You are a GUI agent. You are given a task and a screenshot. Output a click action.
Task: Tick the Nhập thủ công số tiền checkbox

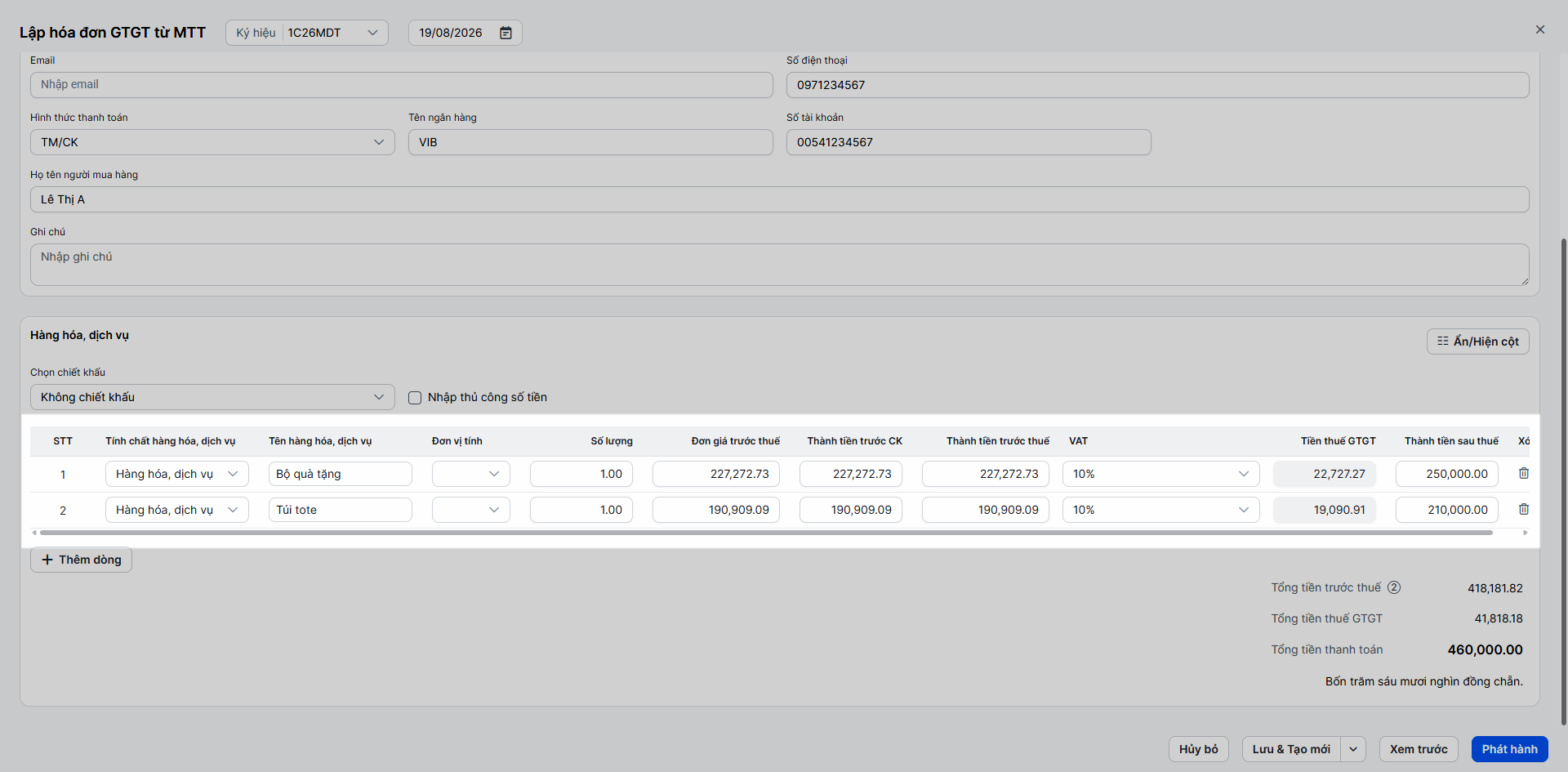pos(415,398)
